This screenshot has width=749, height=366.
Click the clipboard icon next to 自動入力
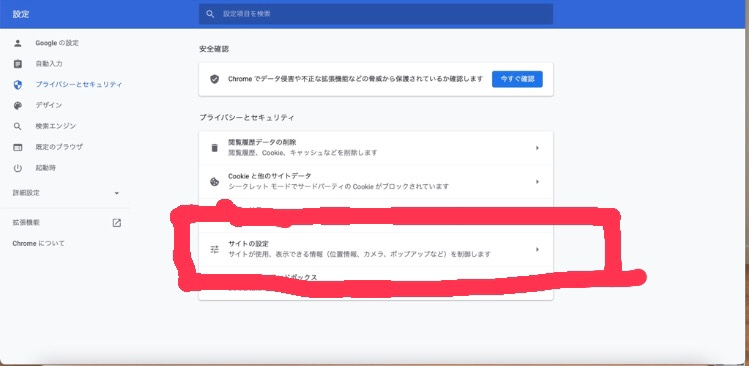[x=18, y=64]
